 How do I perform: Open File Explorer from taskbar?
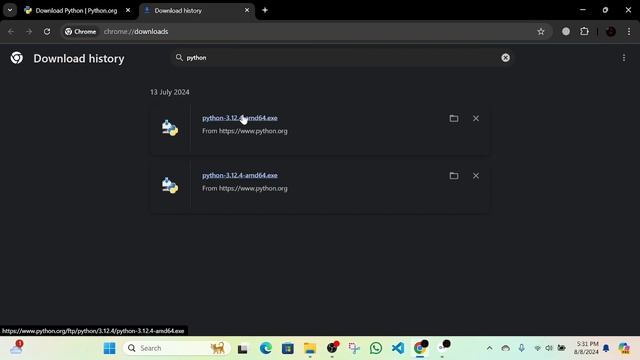tap(310, 348)
